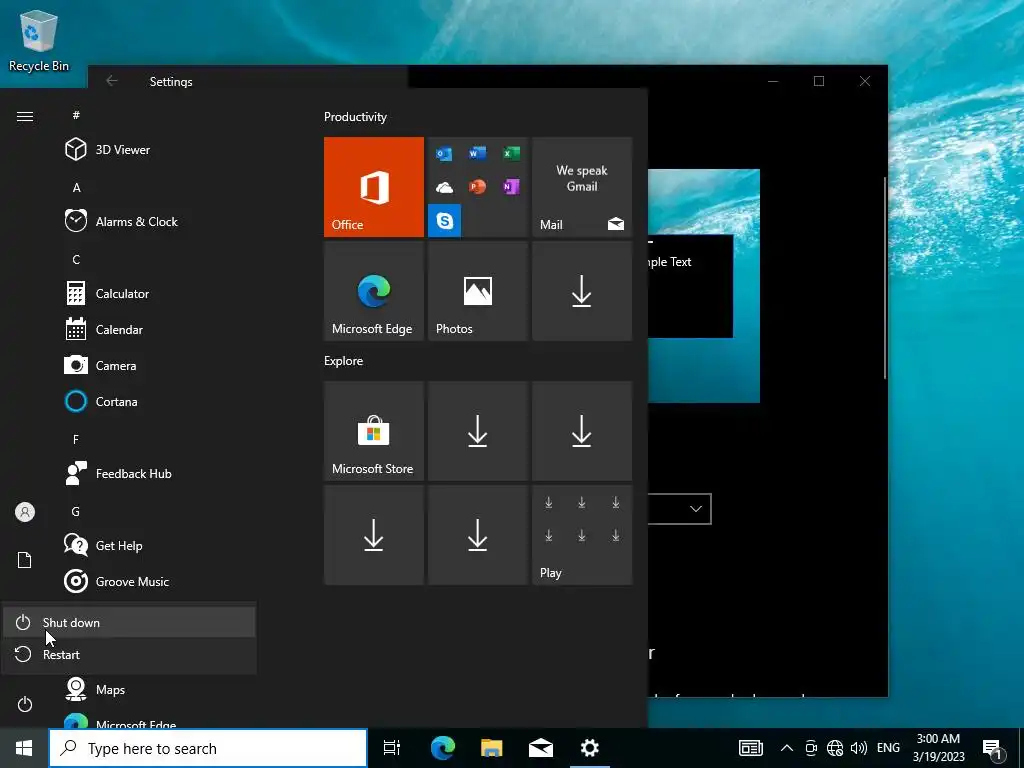
Task: Click the Skype tile icon
Action: [x=445, y=221]
